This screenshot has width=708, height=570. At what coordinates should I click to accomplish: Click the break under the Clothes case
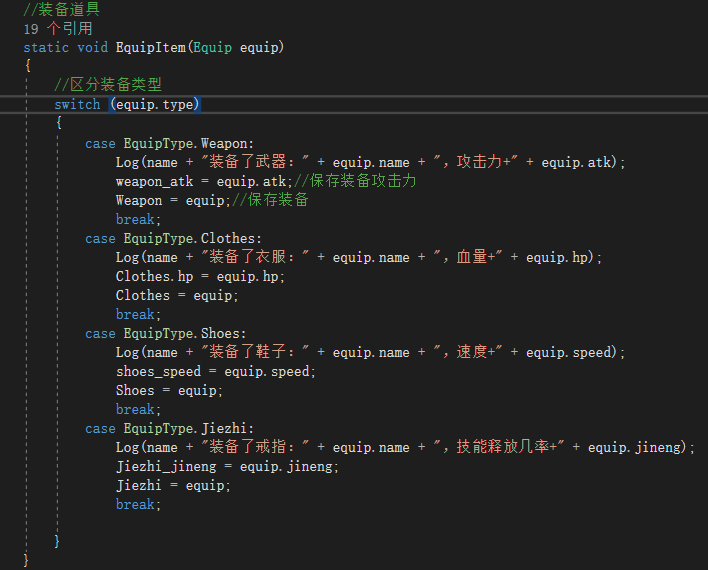pos(138,314)
